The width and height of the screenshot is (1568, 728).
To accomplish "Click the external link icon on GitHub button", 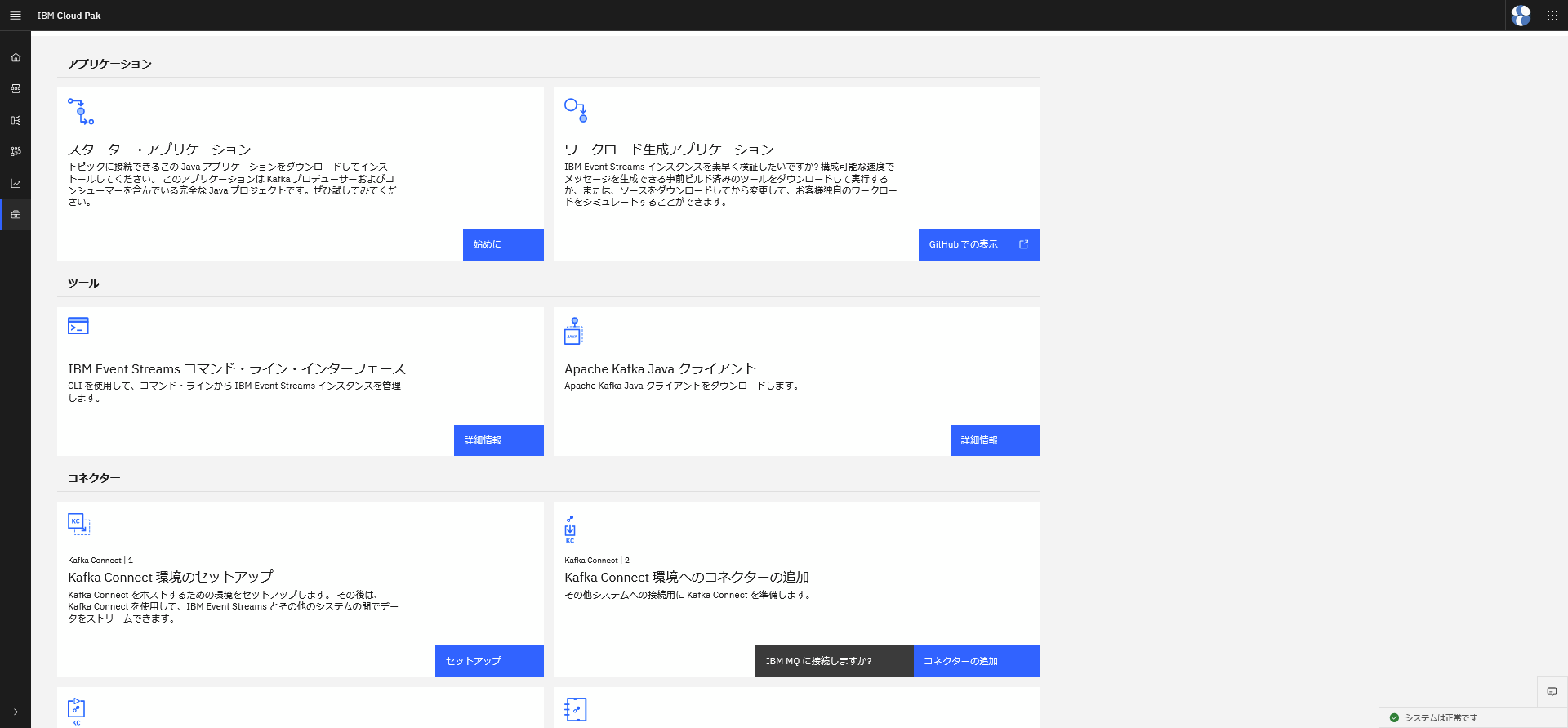I will 1024,244.
